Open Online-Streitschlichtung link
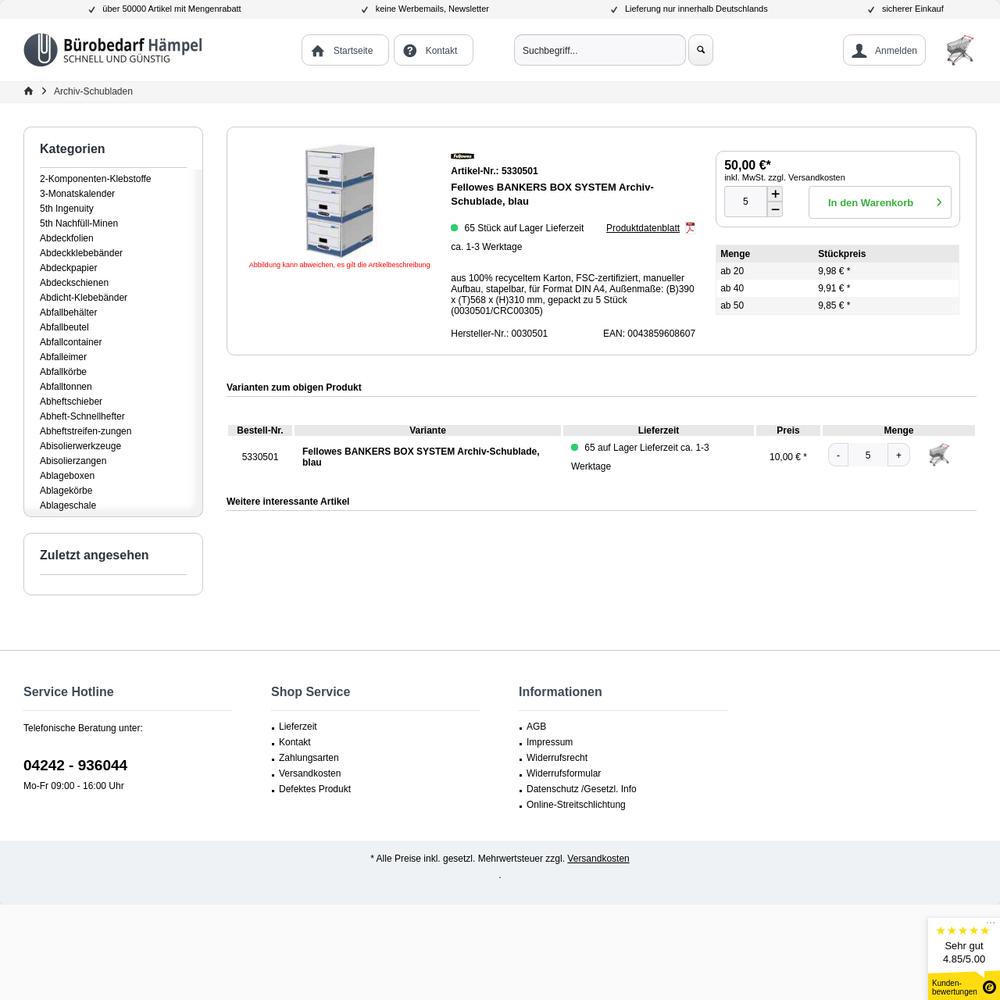Viewport: 1000px width, 1000px height. click(576, 804)
